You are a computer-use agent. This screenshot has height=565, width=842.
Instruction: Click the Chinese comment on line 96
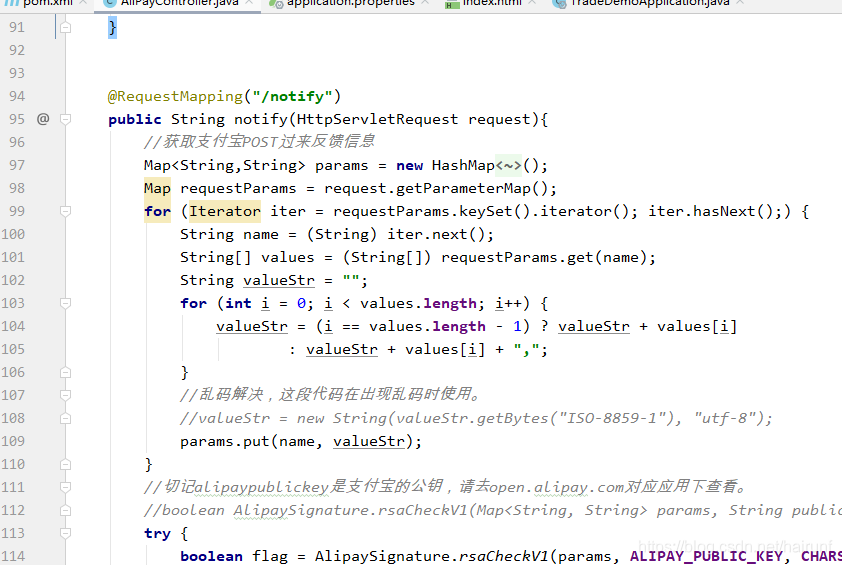point(259,142)
